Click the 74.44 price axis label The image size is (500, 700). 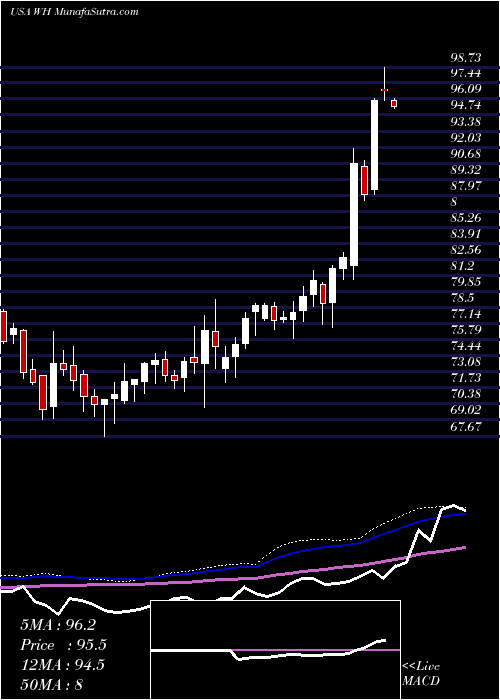[465, 346]
